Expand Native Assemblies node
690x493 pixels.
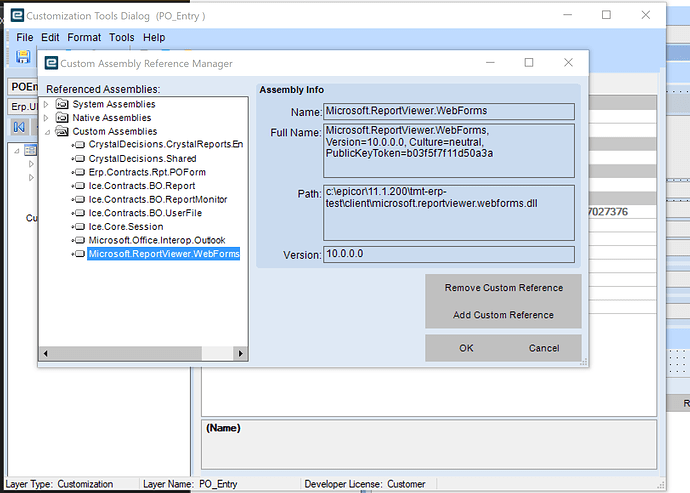coord(46,118)
